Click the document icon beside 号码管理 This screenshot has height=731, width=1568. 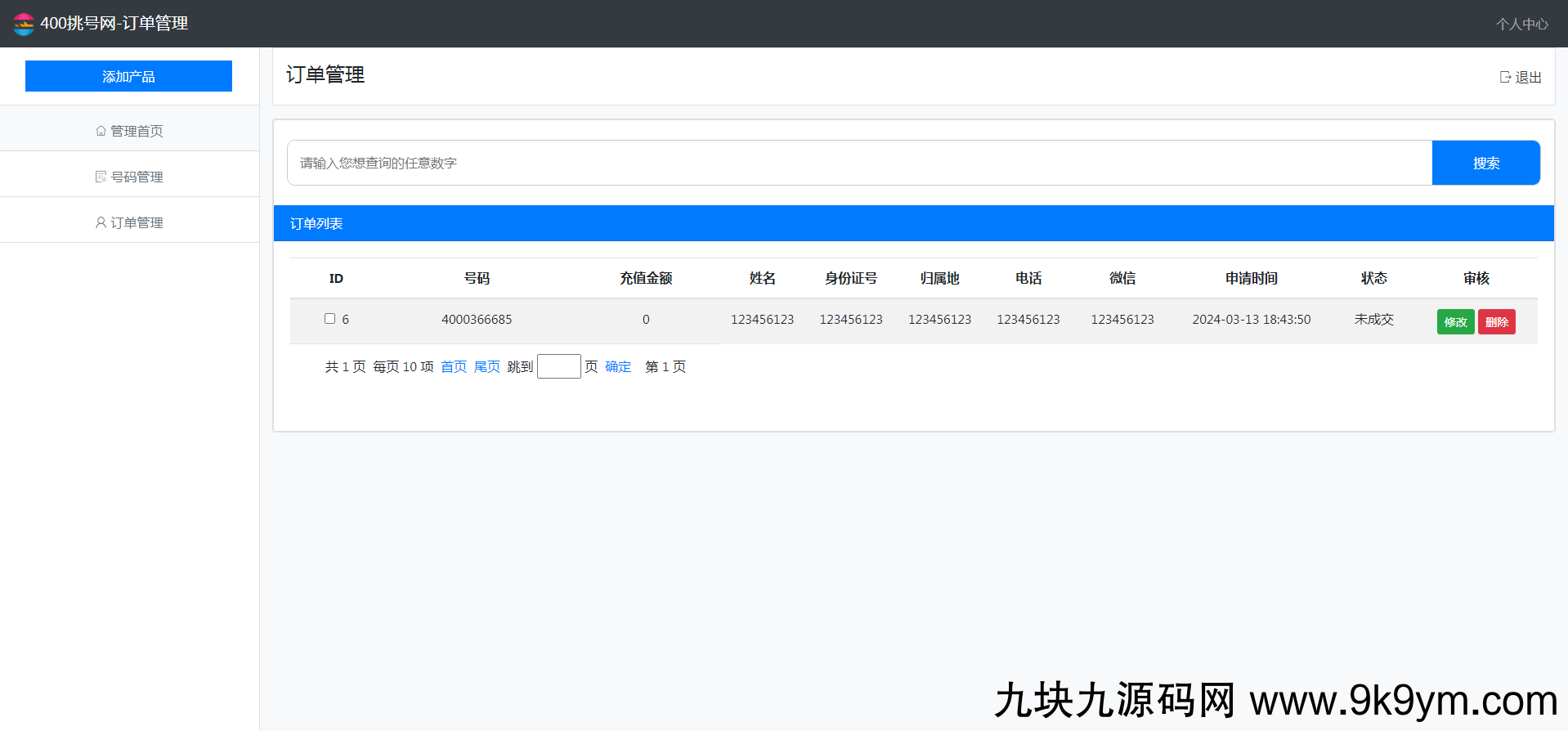point(101,177)
